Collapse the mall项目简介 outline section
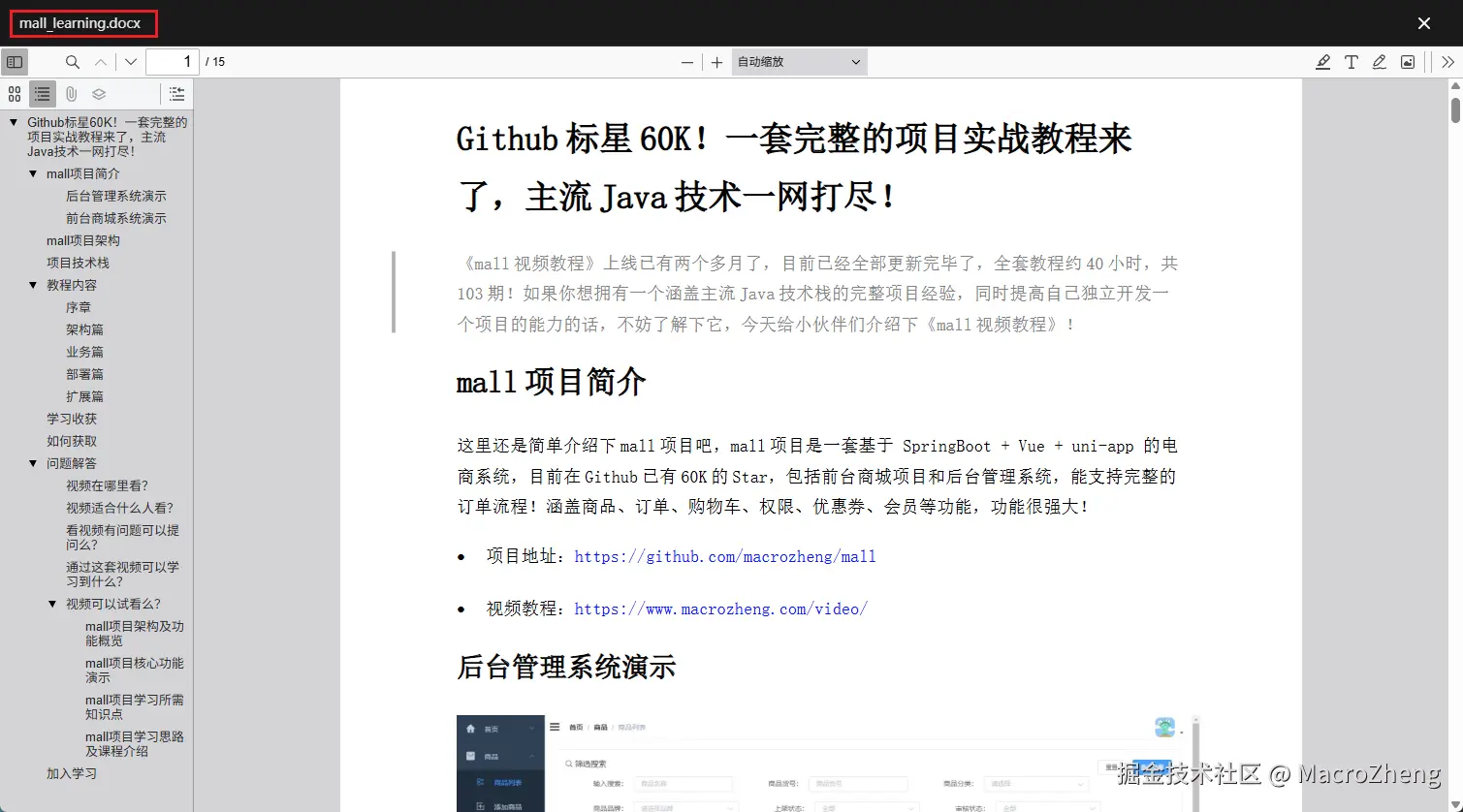Image resolution: width=1463 pixels, height=812 pixels. pos(33,174)
